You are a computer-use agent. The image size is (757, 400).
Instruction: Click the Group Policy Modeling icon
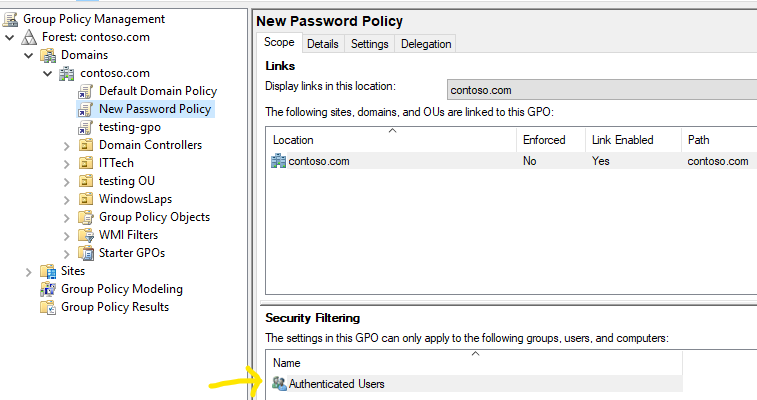[48, 289]
